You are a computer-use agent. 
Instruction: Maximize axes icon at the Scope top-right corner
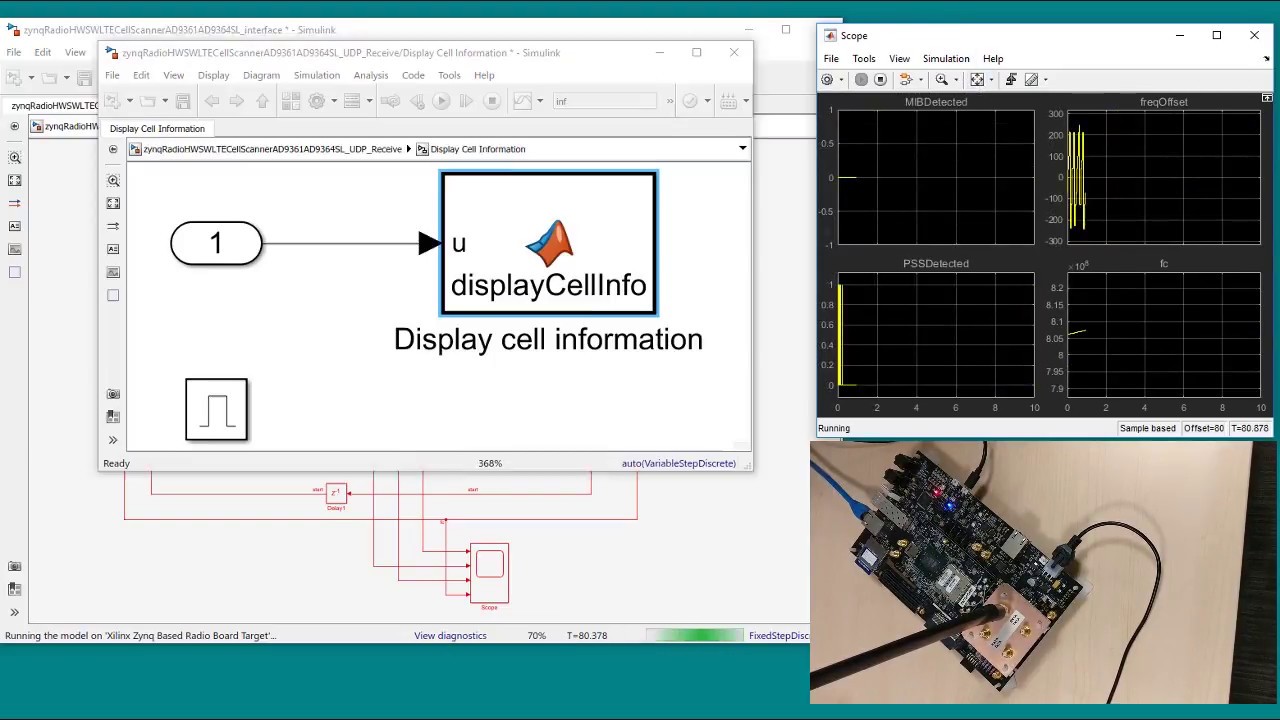click(1267, 98)
